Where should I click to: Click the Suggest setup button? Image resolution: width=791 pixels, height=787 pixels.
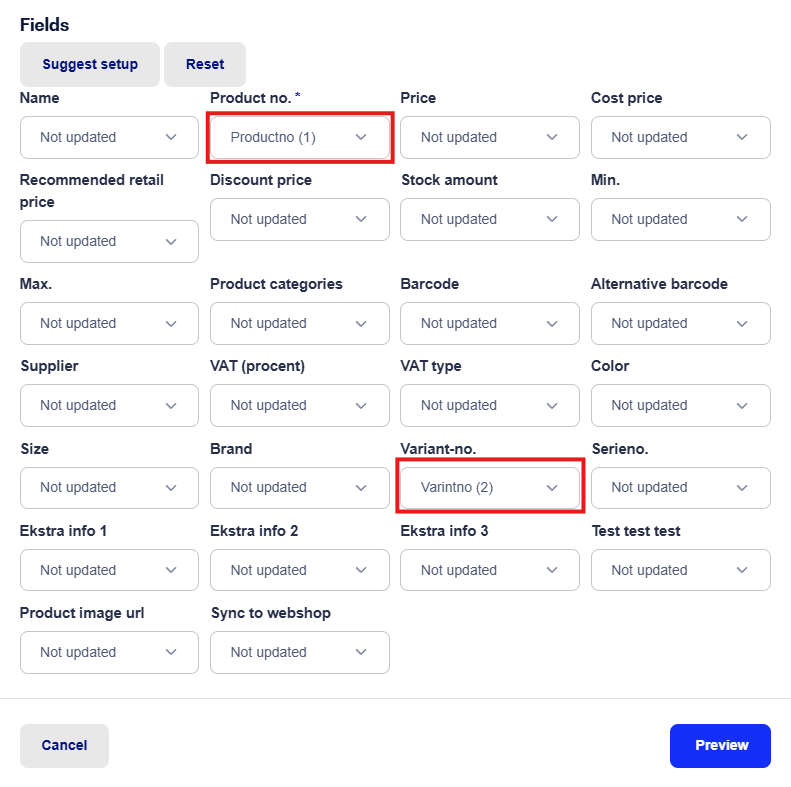click(90, 64)
